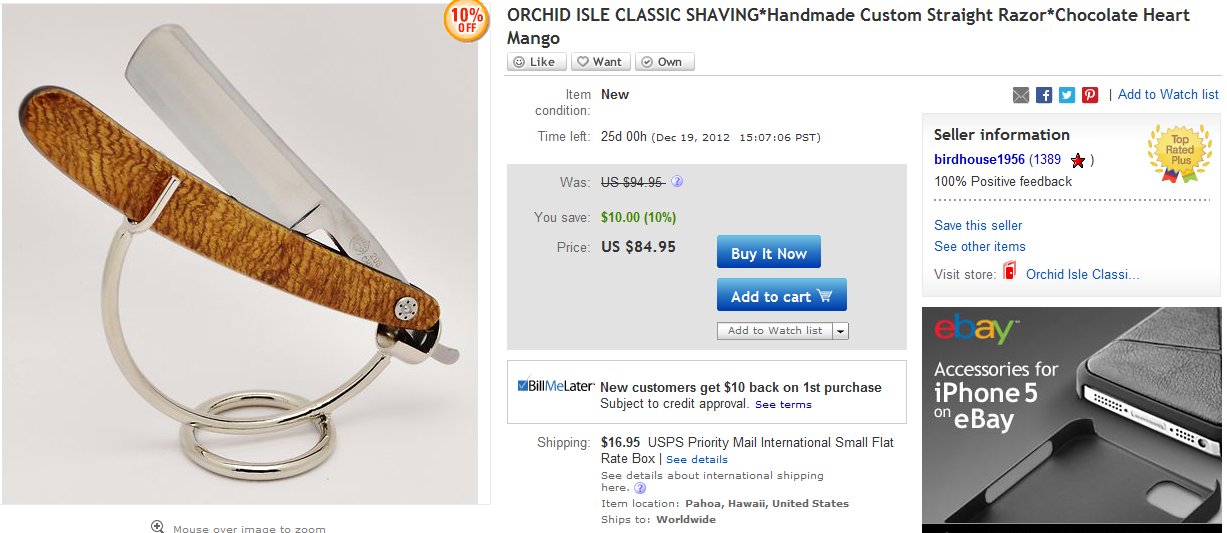
Task: Pin this item on Pinterest
Action: point(1090,95)
